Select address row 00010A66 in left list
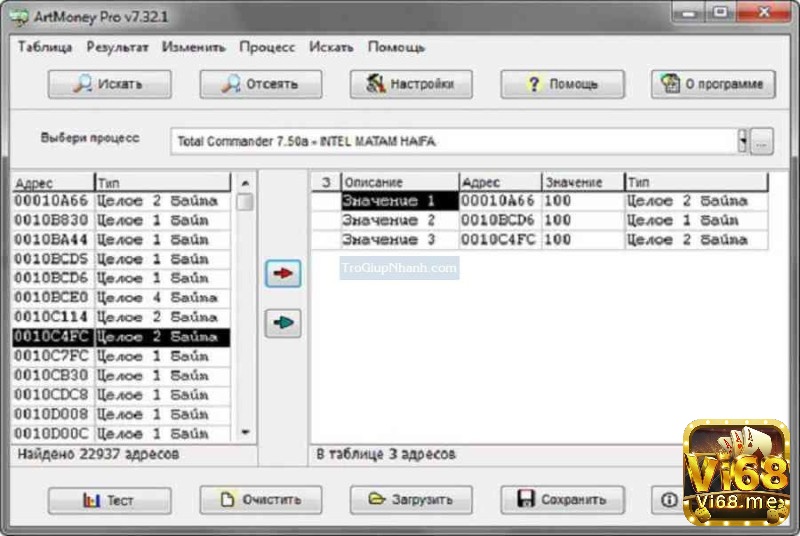The width and height of the screenshot is (800, 536). 121,201
